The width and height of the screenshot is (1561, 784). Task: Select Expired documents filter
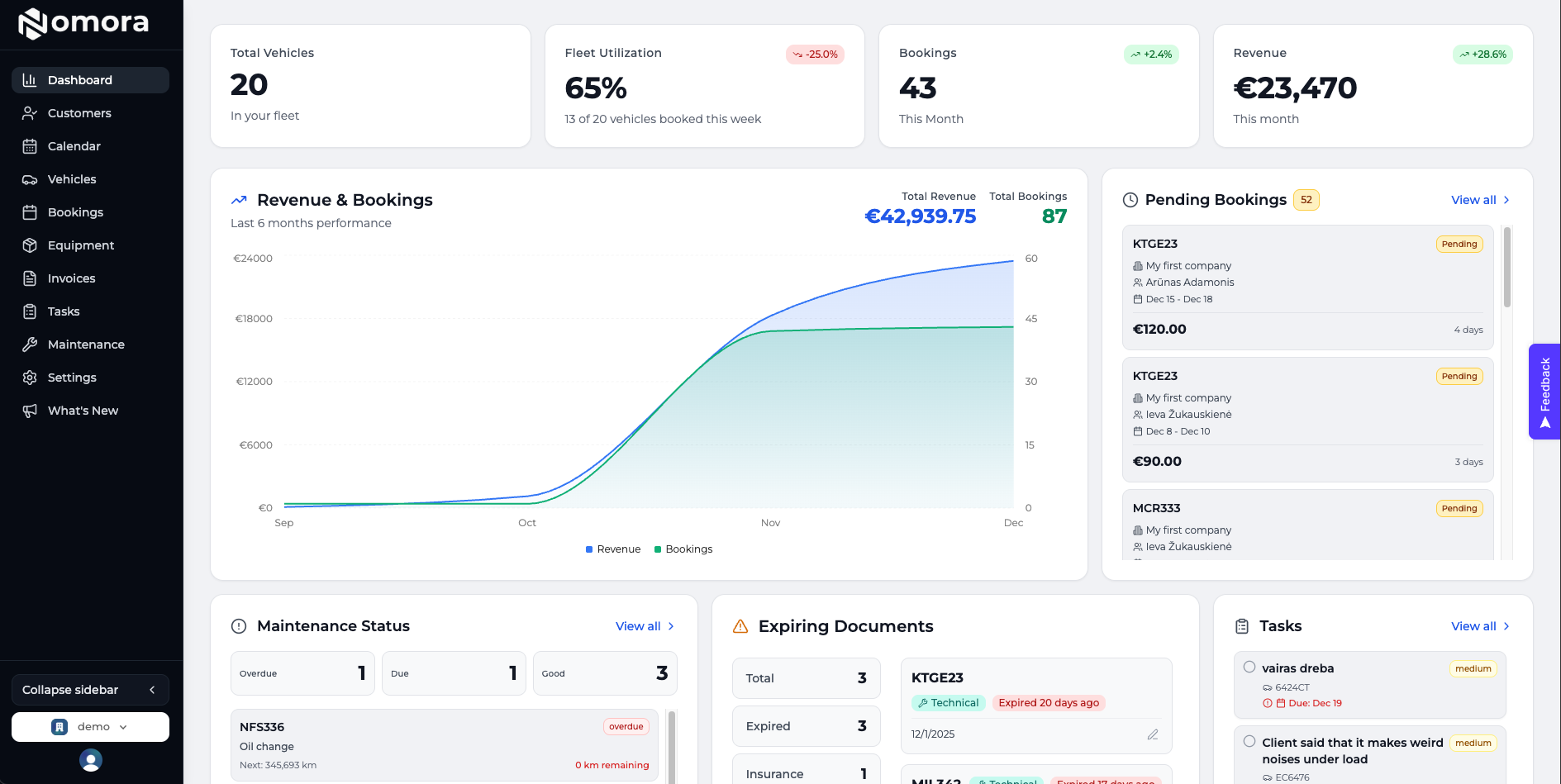[806, 726]
